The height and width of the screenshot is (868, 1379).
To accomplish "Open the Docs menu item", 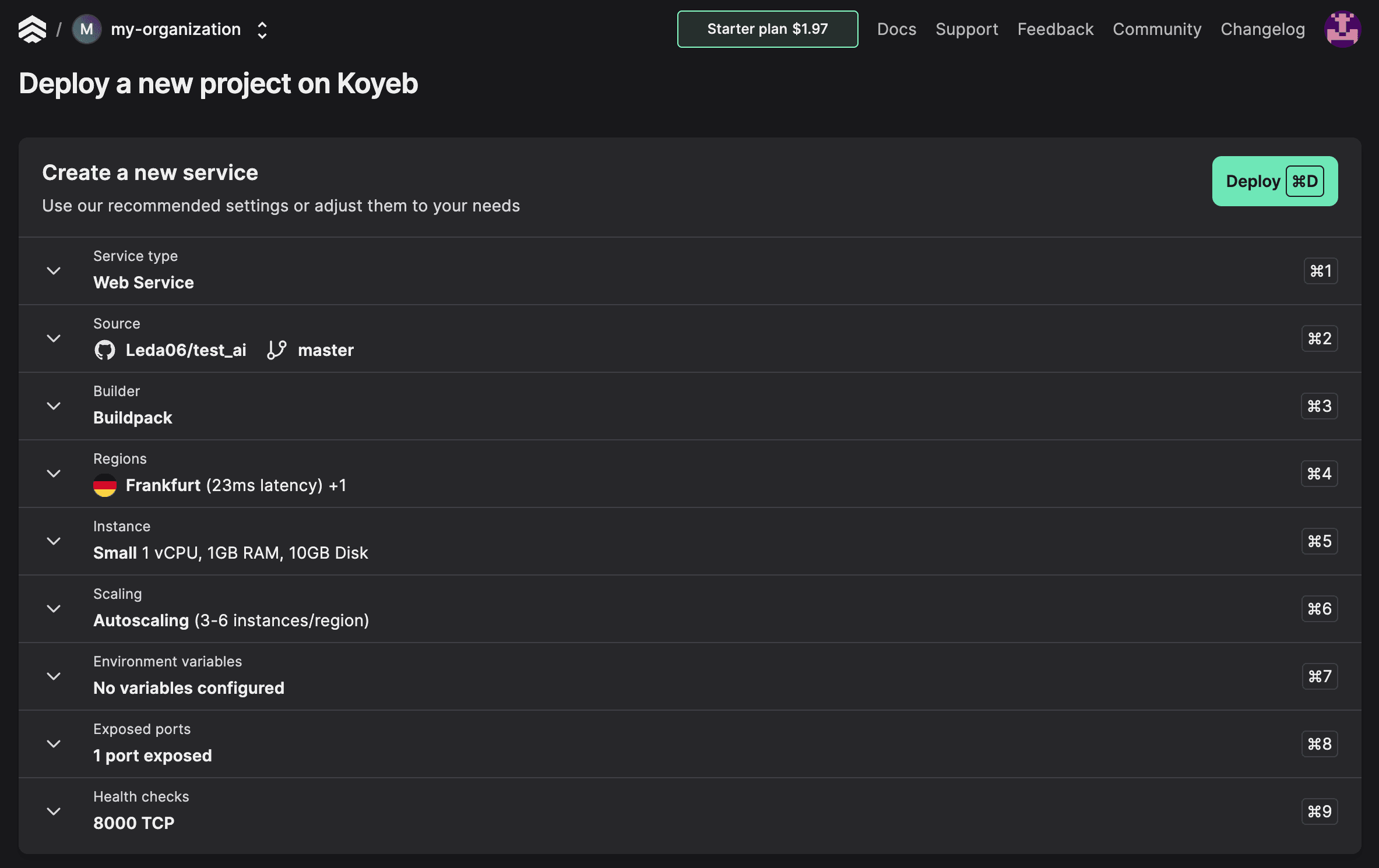I will click(x=896, y=29).
